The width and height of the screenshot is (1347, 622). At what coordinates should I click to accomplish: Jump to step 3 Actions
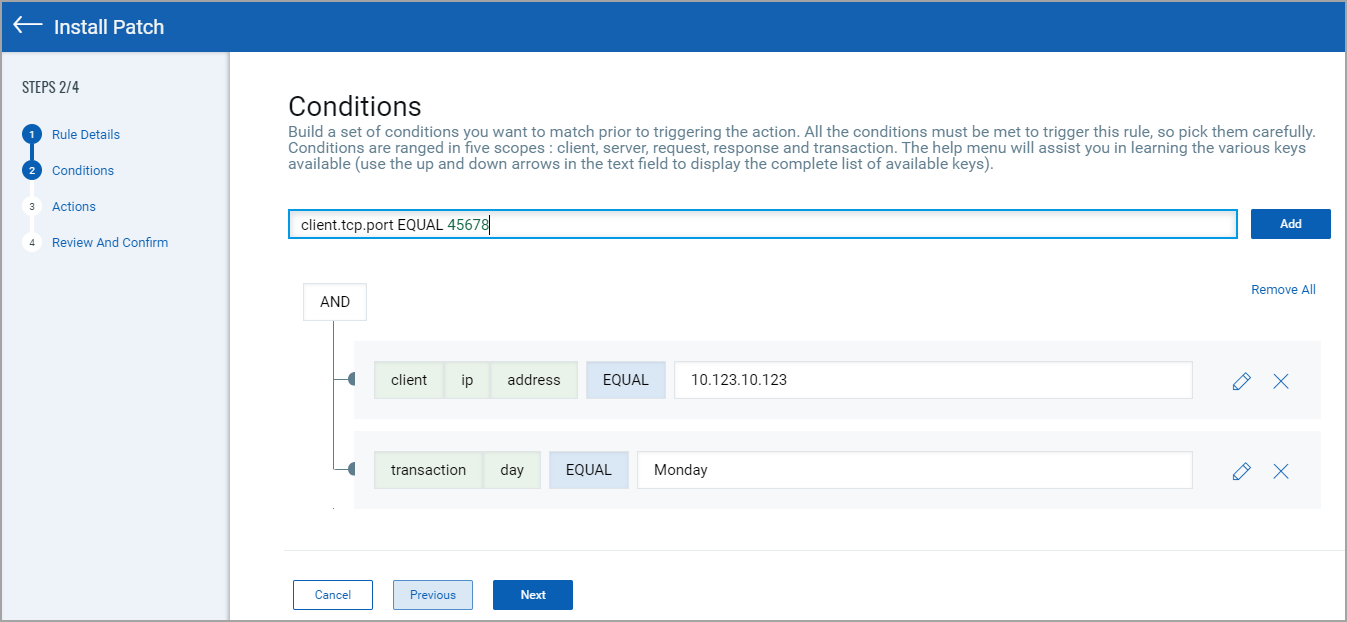74,206
